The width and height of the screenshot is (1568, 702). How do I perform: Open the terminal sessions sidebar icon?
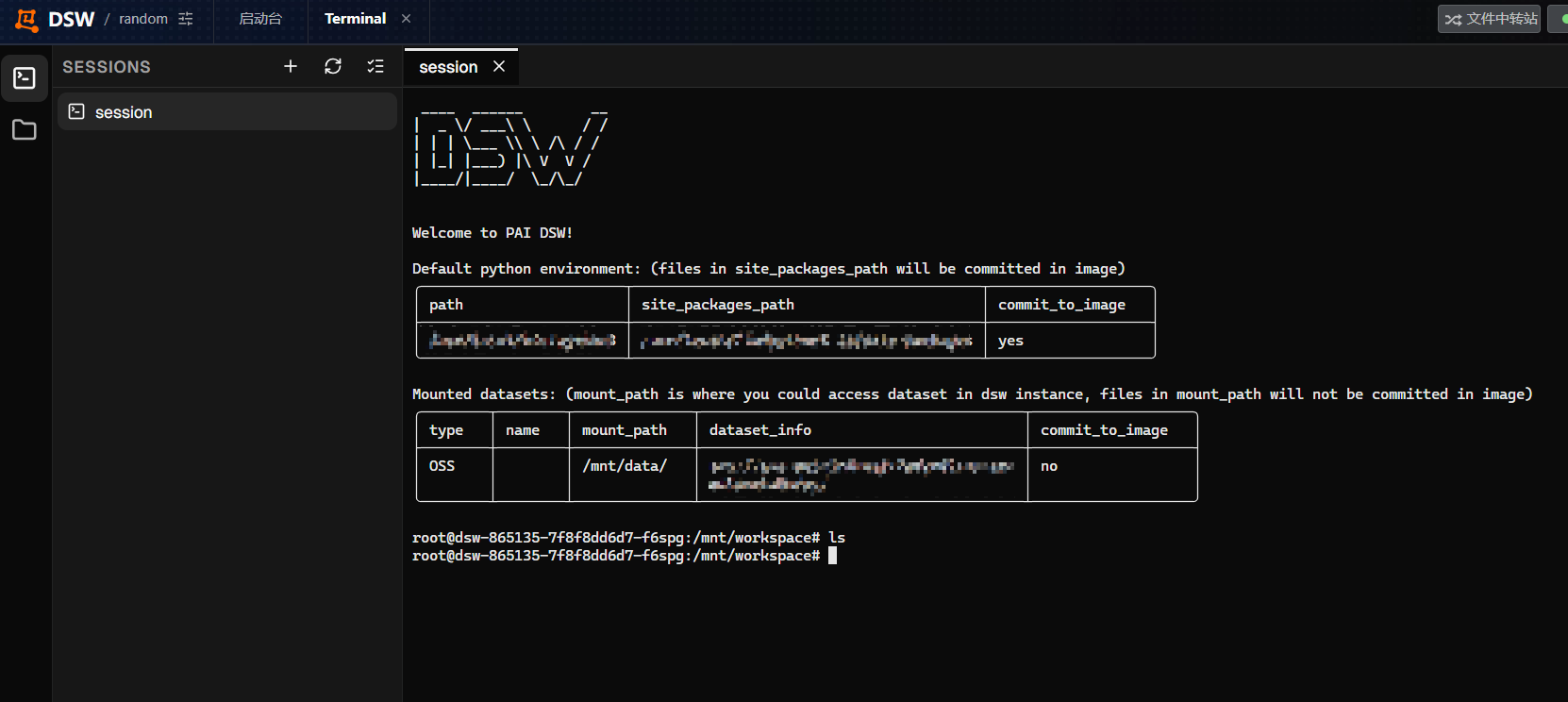25,78
